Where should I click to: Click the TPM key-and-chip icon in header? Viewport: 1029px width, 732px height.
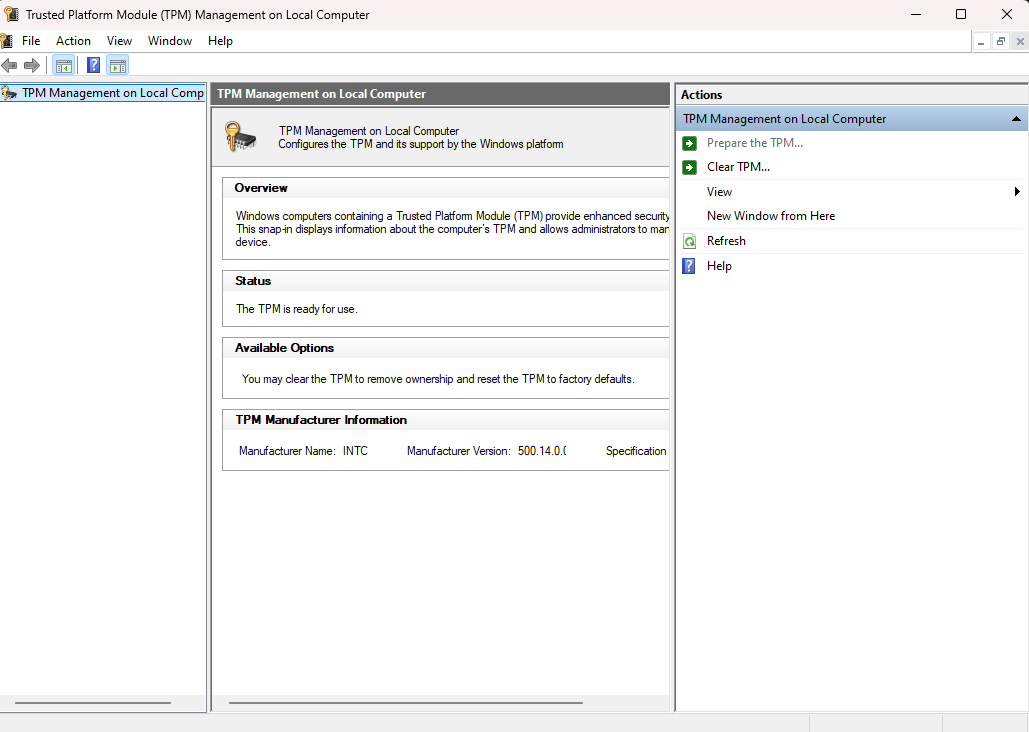point(240,136)
